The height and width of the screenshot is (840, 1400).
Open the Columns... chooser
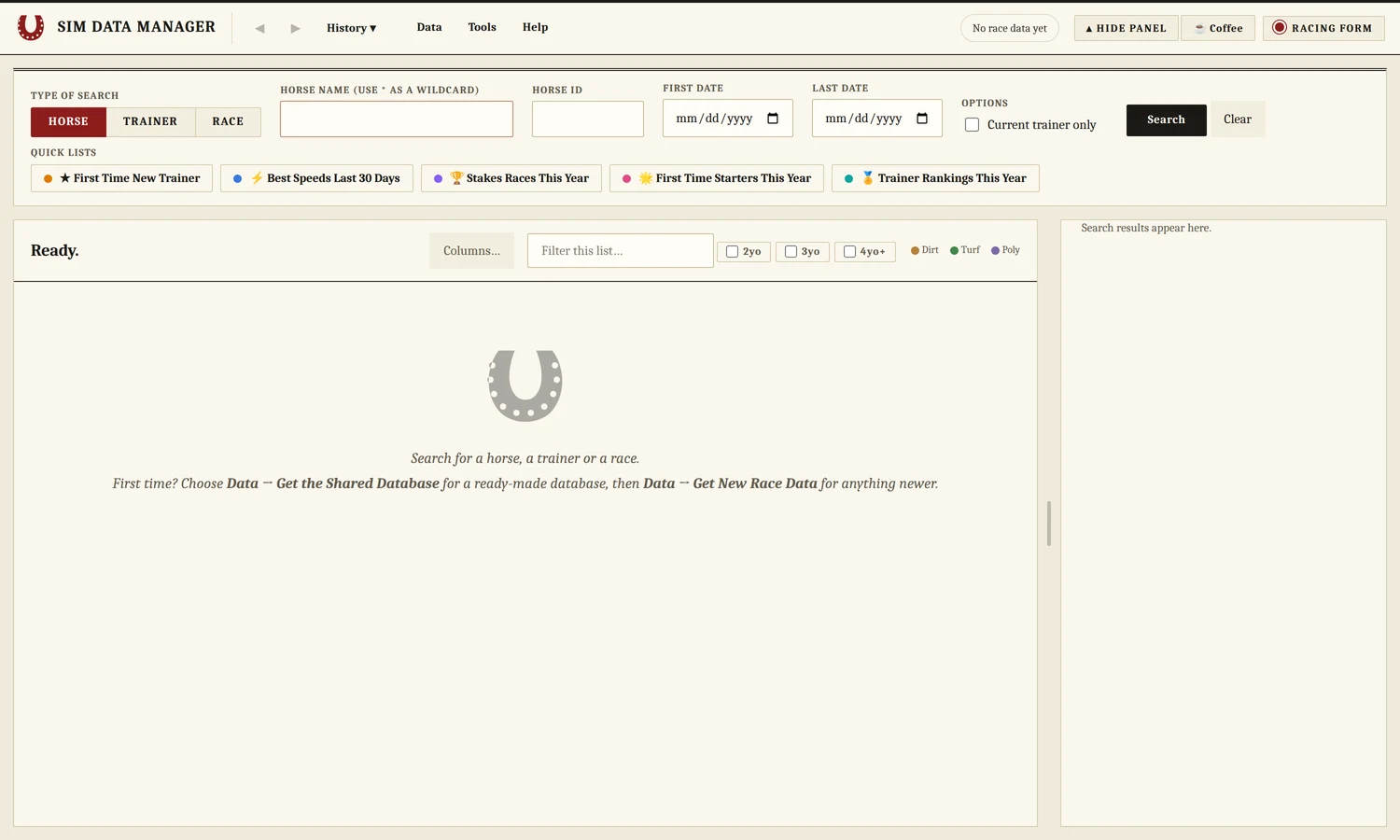pos(471,251)
